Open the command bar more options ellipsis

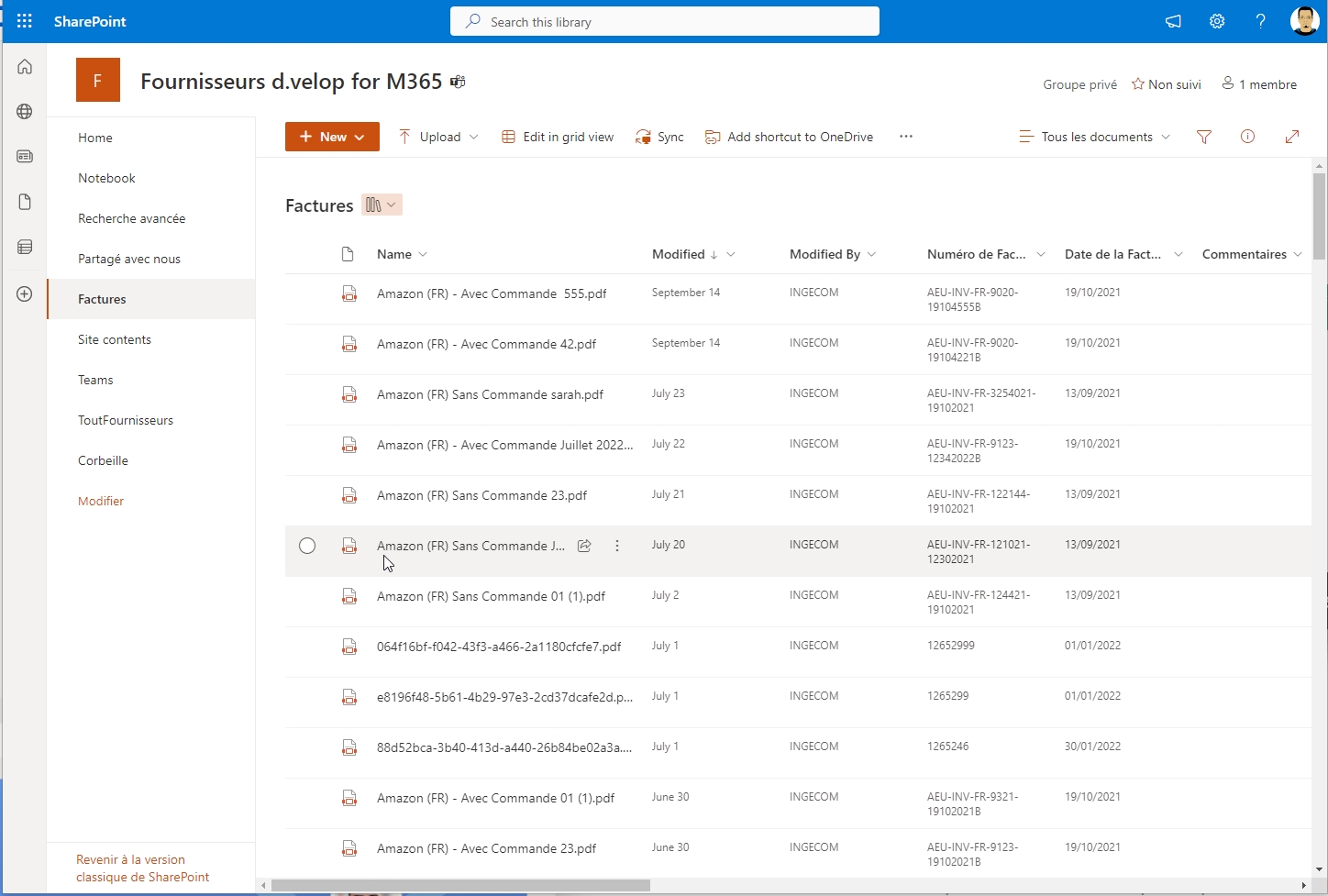pyautogui.click(x=906, y=137)
